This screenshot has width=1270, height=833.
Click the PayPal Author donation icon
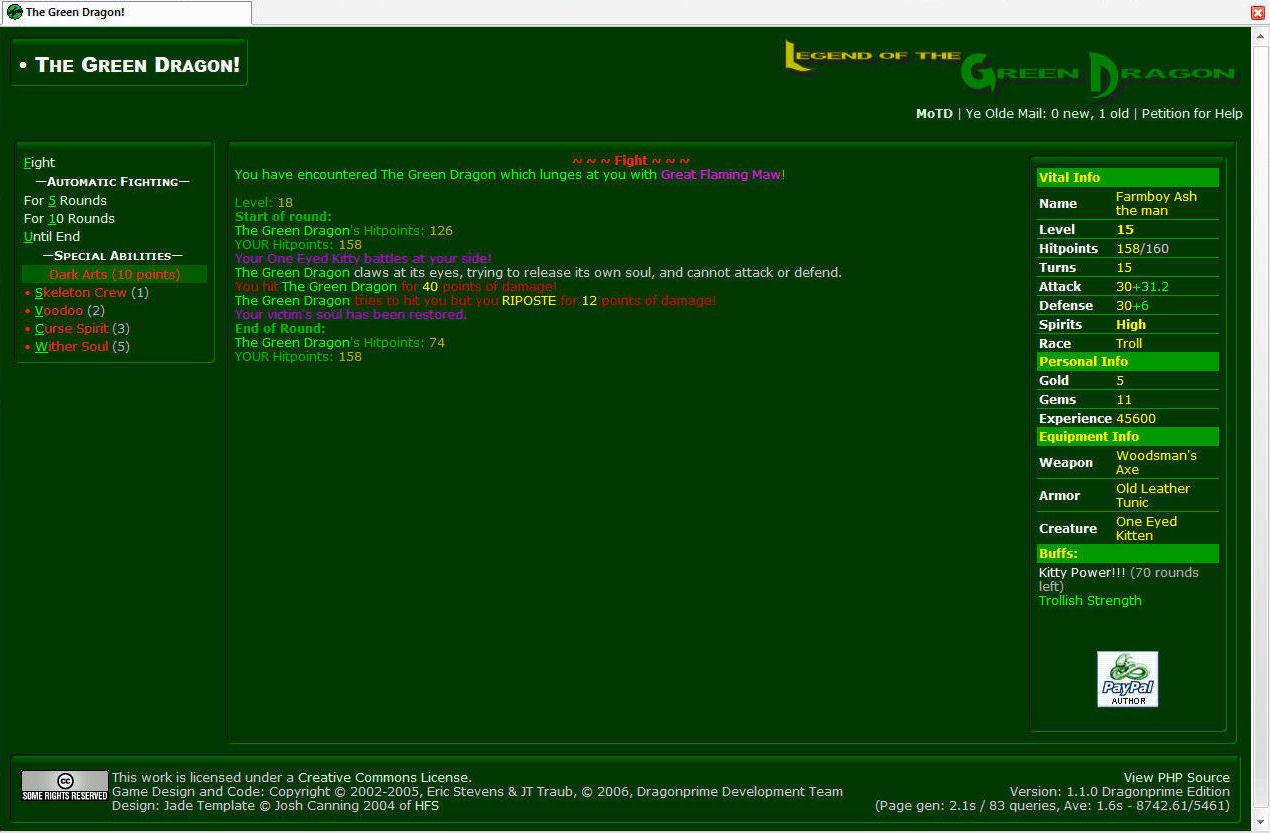(1127, 679)
